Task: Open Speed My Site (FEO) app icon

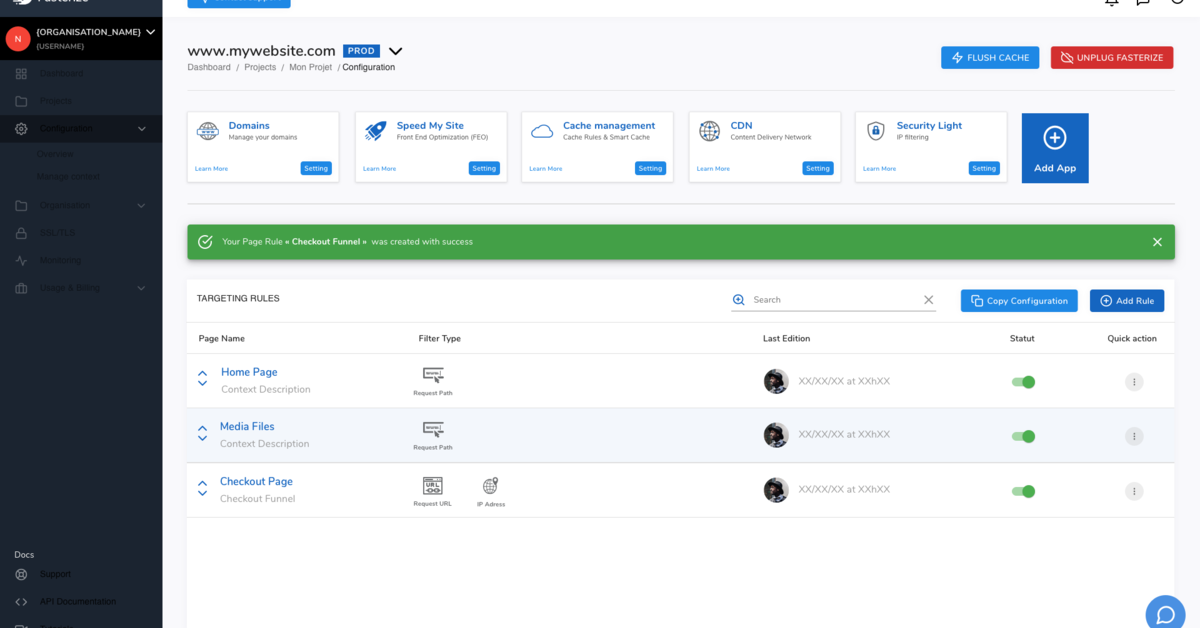Action: tap(374, 131)
